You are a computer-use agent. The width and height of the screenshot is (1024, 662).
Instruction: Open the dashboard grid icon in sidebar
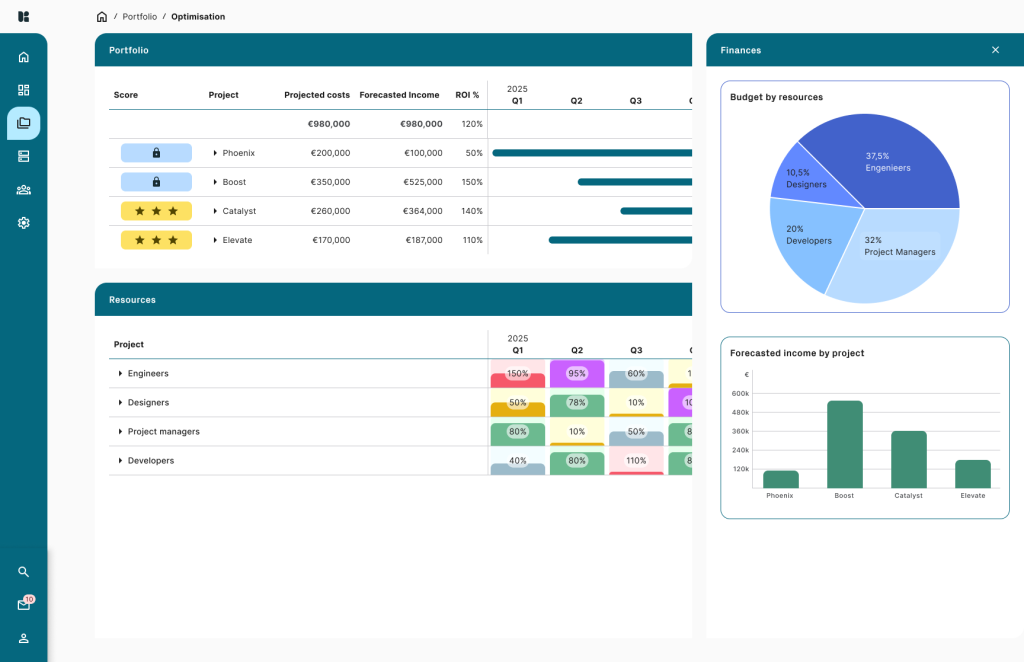(x=24, y=90)
